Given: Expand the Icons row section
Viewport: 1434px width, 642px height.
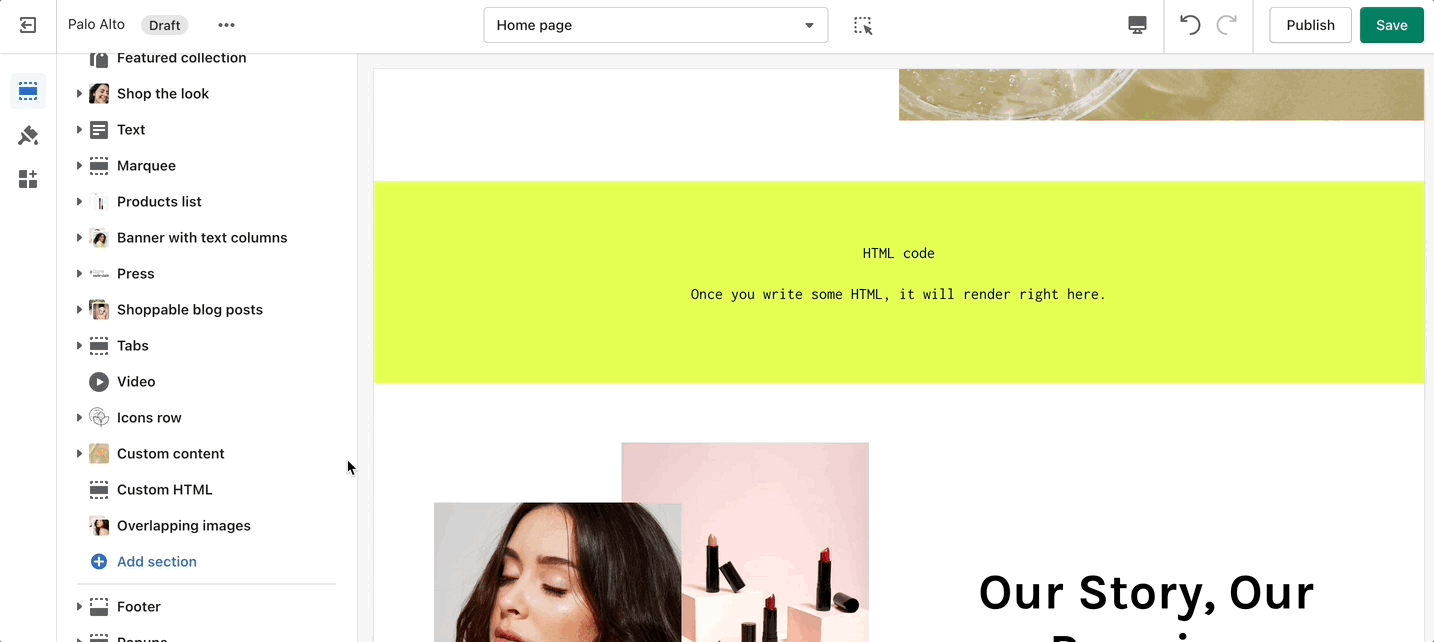Looking at the screenshot, I should point(79,418).
